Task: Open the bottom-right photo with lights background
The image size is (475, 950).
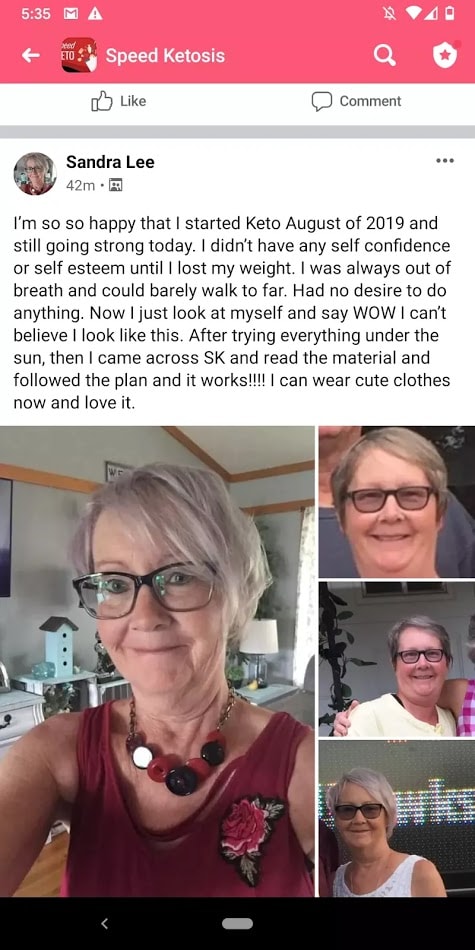Action: tap(397, 819)
